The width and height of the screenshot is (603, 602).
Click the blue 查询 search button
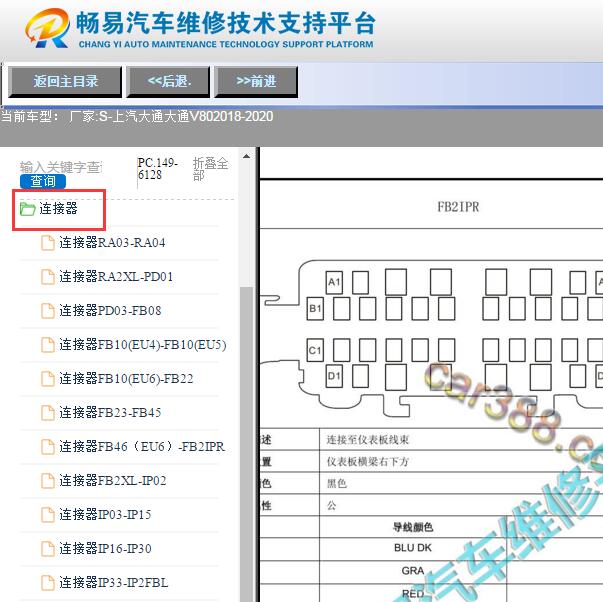(43, 181)
